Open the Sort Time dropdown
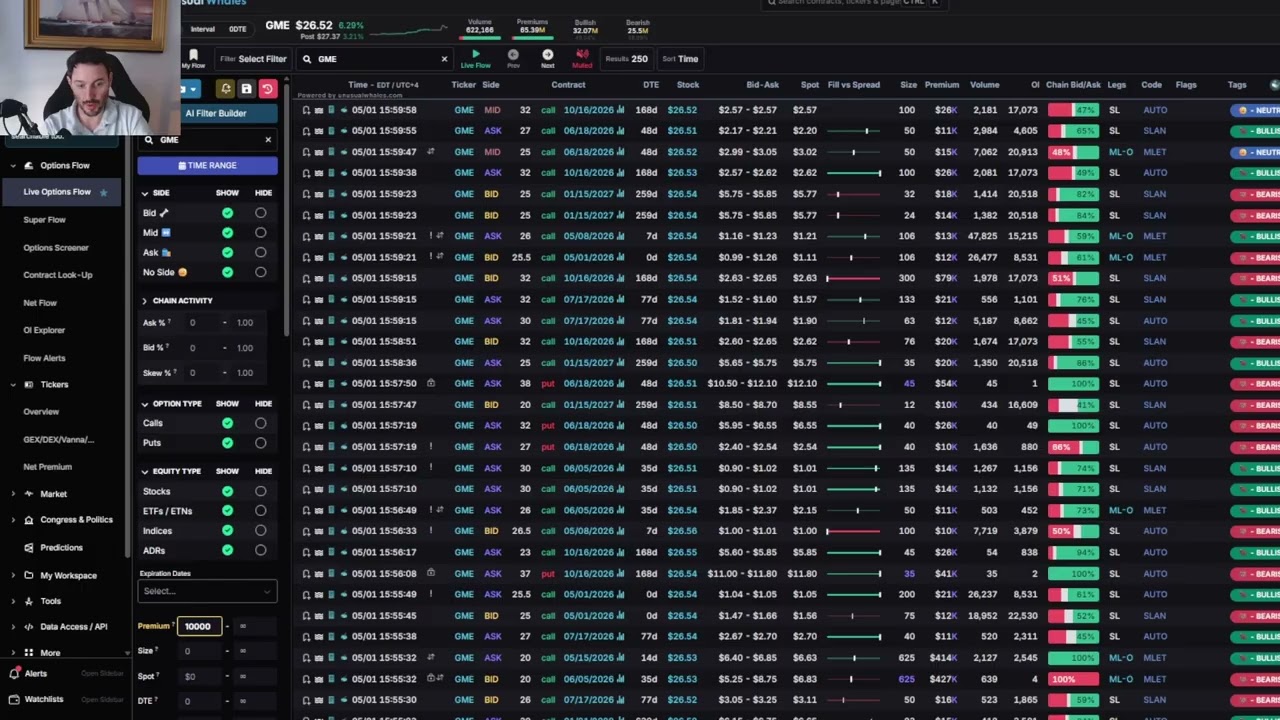The width and height of the screenshot is (1280, 720). coord(680,59)
